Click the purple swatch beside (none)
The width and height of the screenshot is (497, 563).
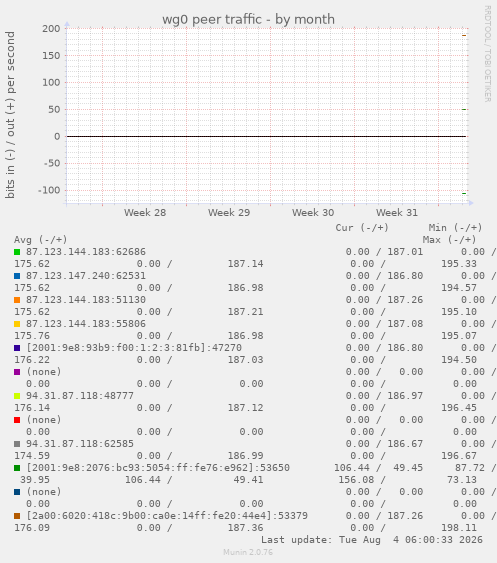[x=17, y=372]
